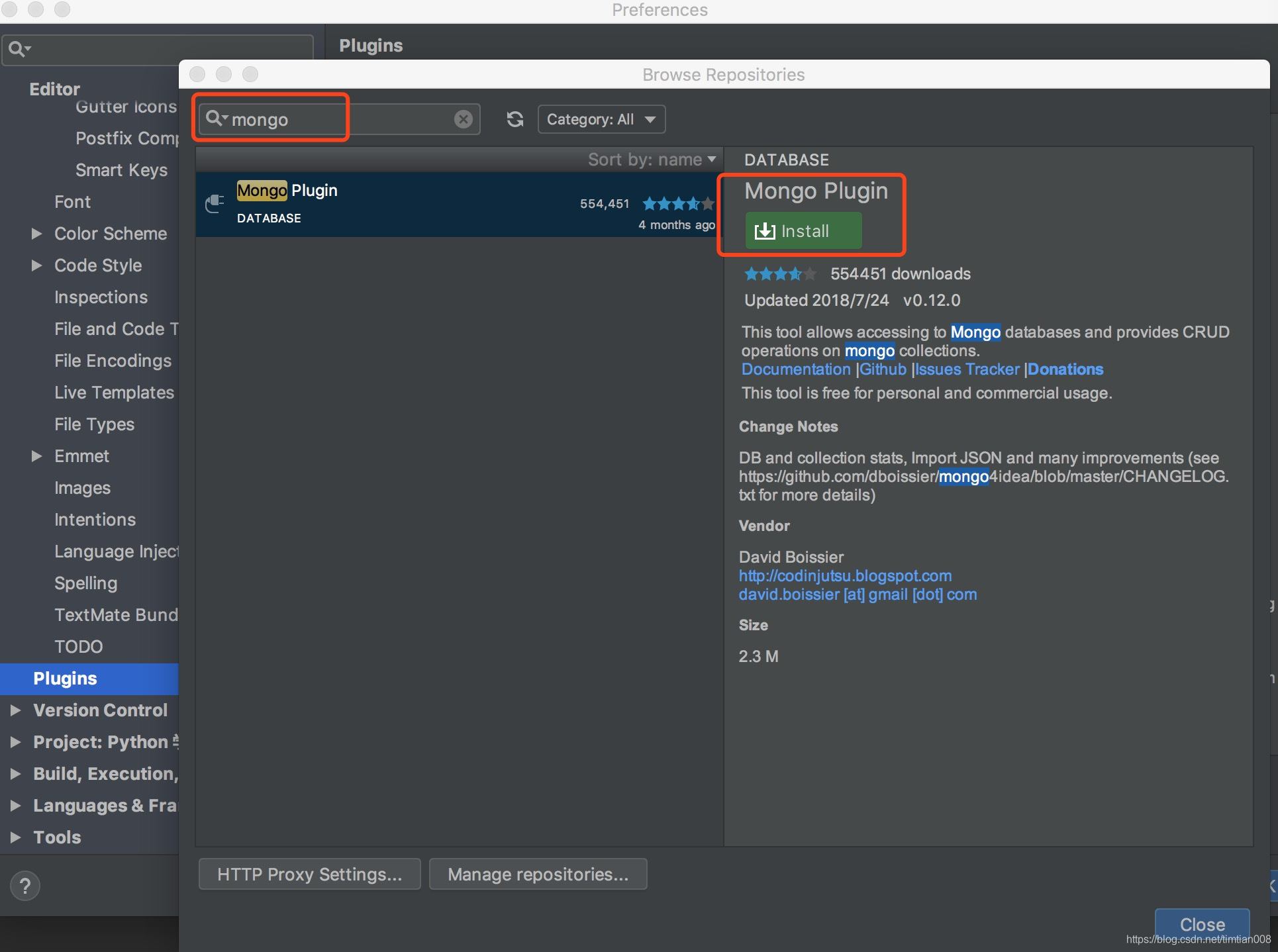1278x952 pixels.
Task: Select Plugins in Preferences sidebar
Action: click(89, 679)
